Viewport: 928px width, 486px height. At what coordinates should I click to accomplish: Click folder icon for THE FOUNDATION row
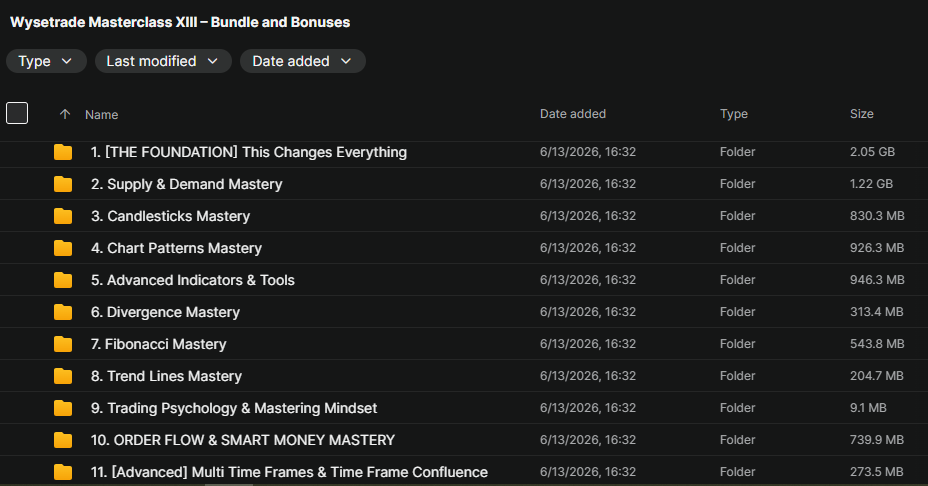[x=63, y=152]
